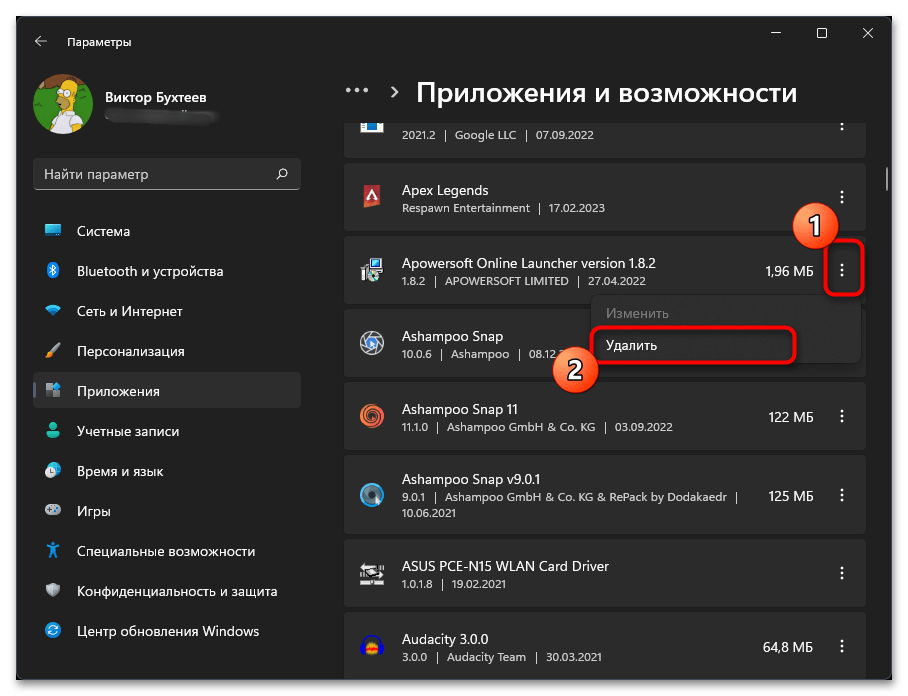Image resolution: width=908 pixels, height=696 pixels.
Task: Click the Audacity headphones icon
Action: (372, 646)
